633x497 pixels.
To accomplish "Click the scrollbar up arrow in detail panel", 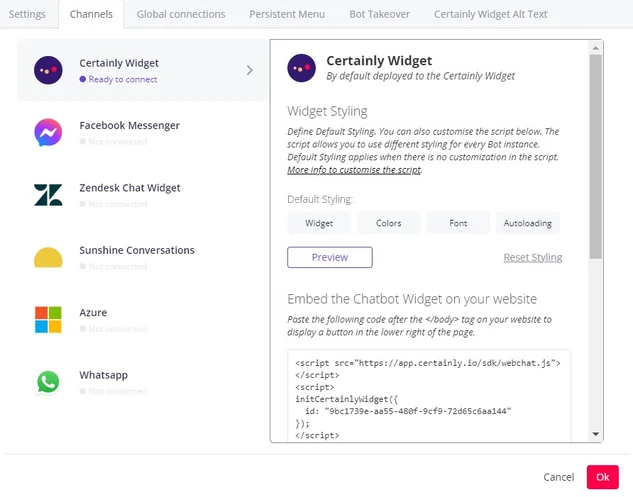I will [x=595, y=48].
